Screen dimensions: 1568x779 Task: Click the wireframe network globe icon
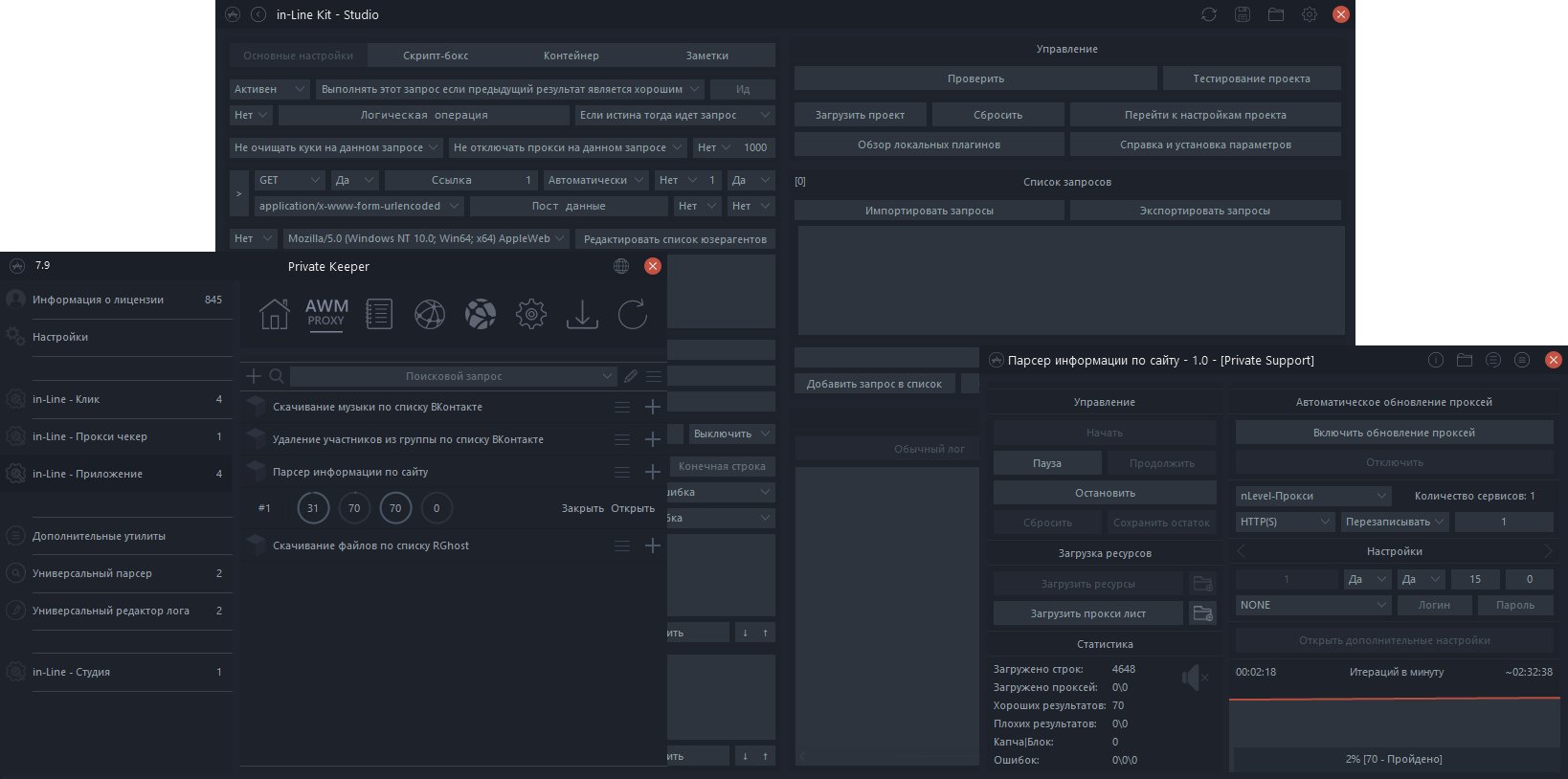(x=430, y=314)
